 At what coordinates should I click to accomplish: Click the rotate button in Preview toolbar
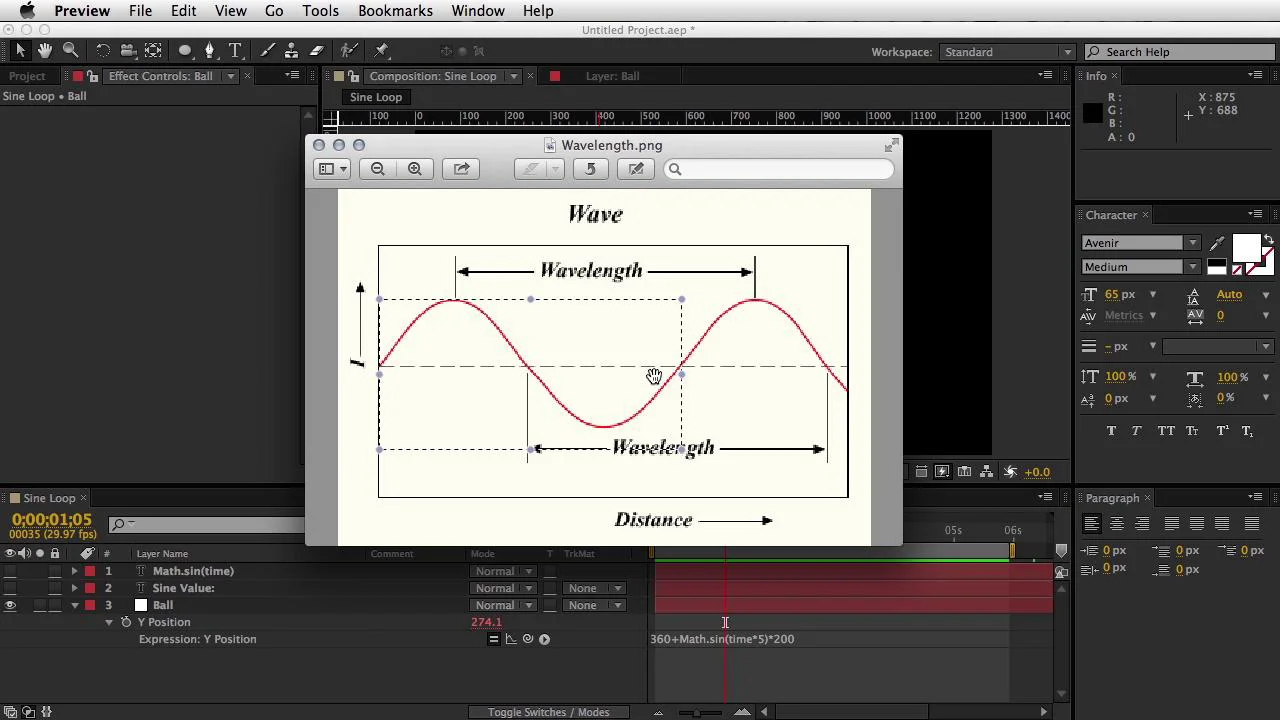tap(590, 169)
